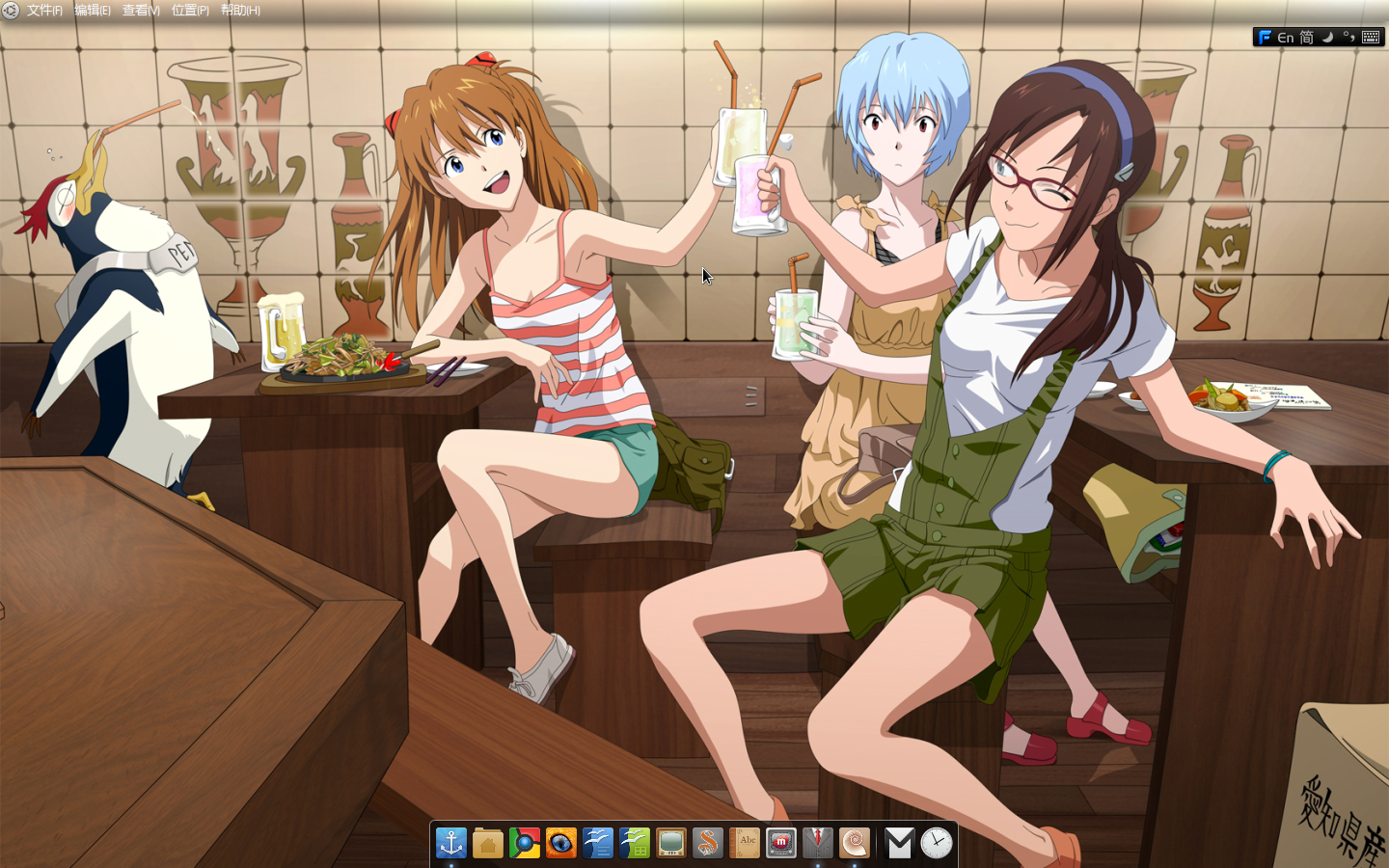Click the Ubuntu logo in the top bar
The width and height of the screenshot is (1389, 868).
pos(11,11)
